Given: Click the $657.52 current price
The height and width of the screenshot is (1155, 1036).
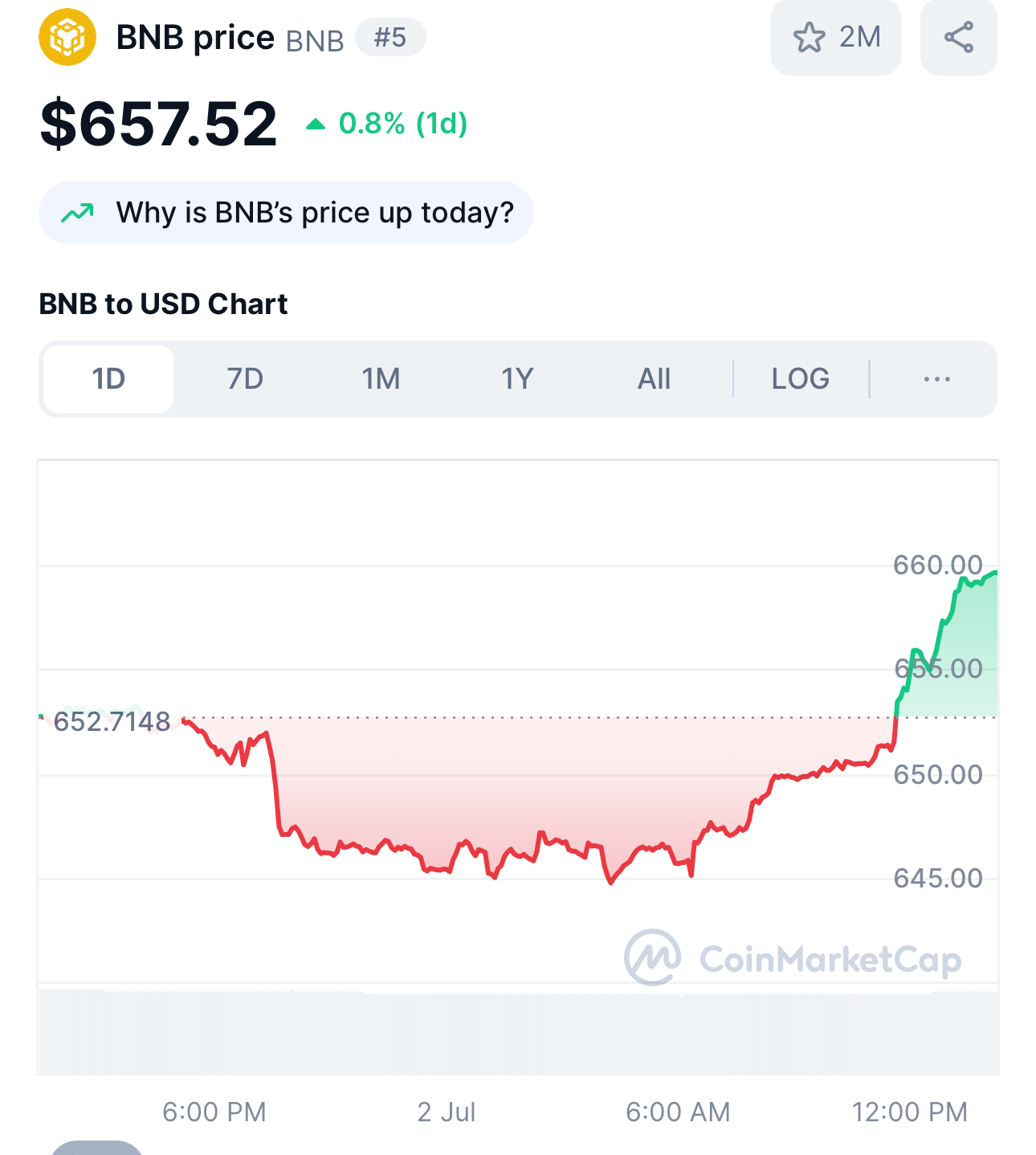Looking at the screenshot, I should 158,124.
